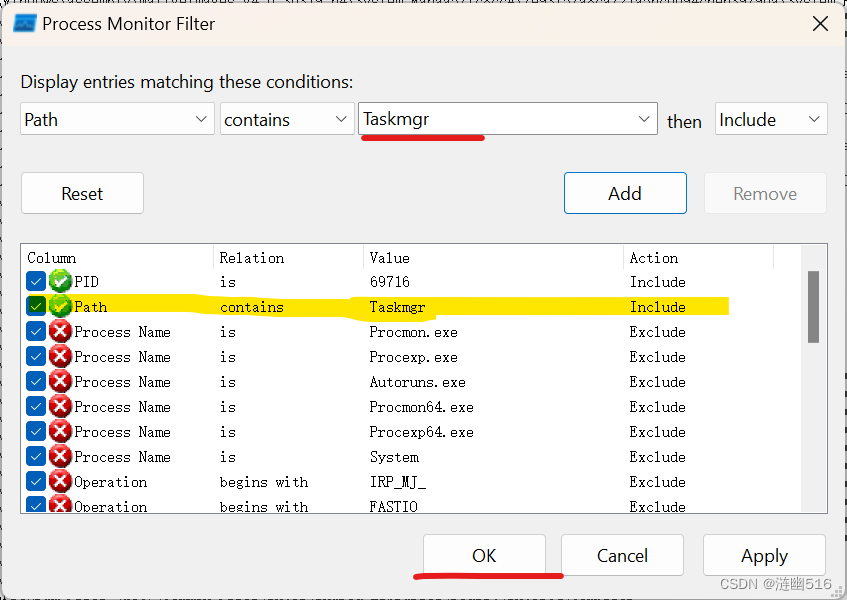Click the green Include icon on Path row
The height and width of the screenshot is (600, 847).
point(59,306)
